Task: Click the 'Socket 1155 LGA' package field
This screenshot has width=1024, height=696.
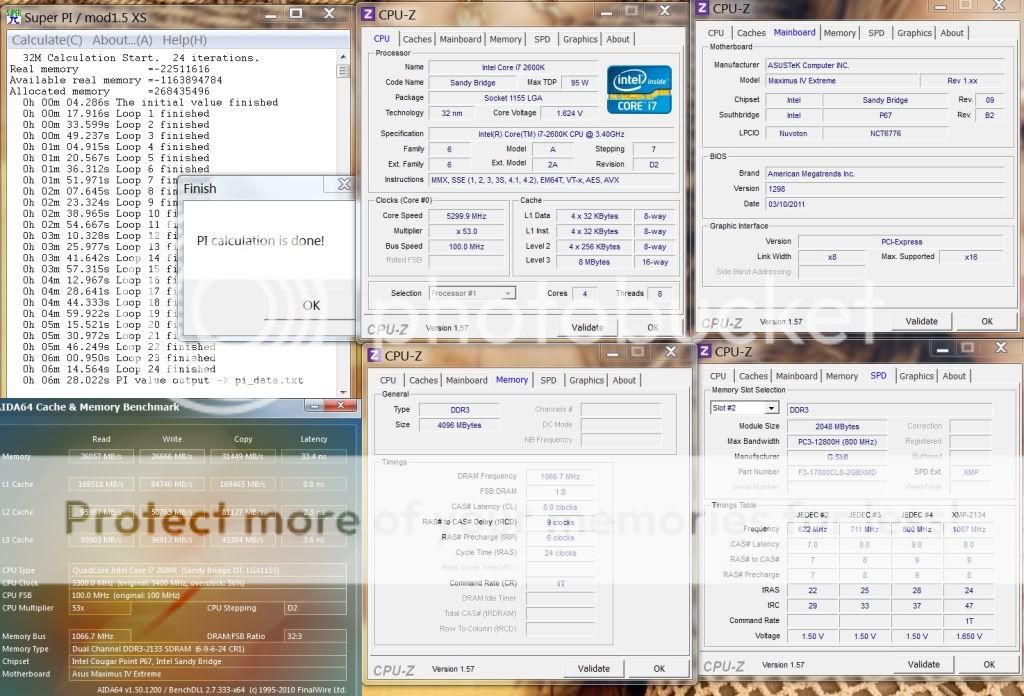Action: [x=513, y=98]
